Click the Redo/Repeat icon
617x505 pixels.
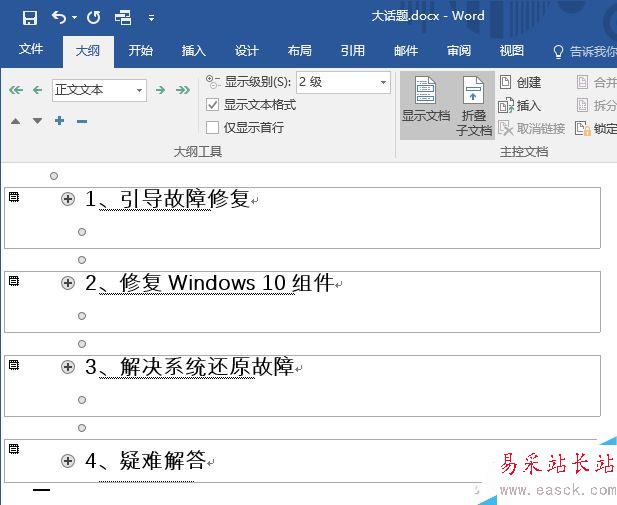tap(94, 17)
